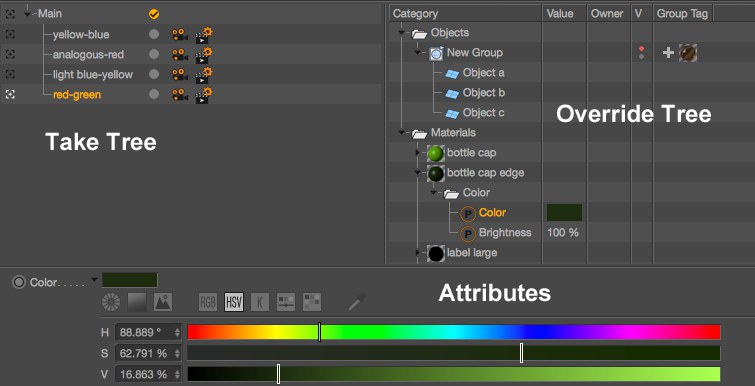This screenshot has width=755, height=386.
Task: Click the S value stepper arrows
Action: point(177,353)
